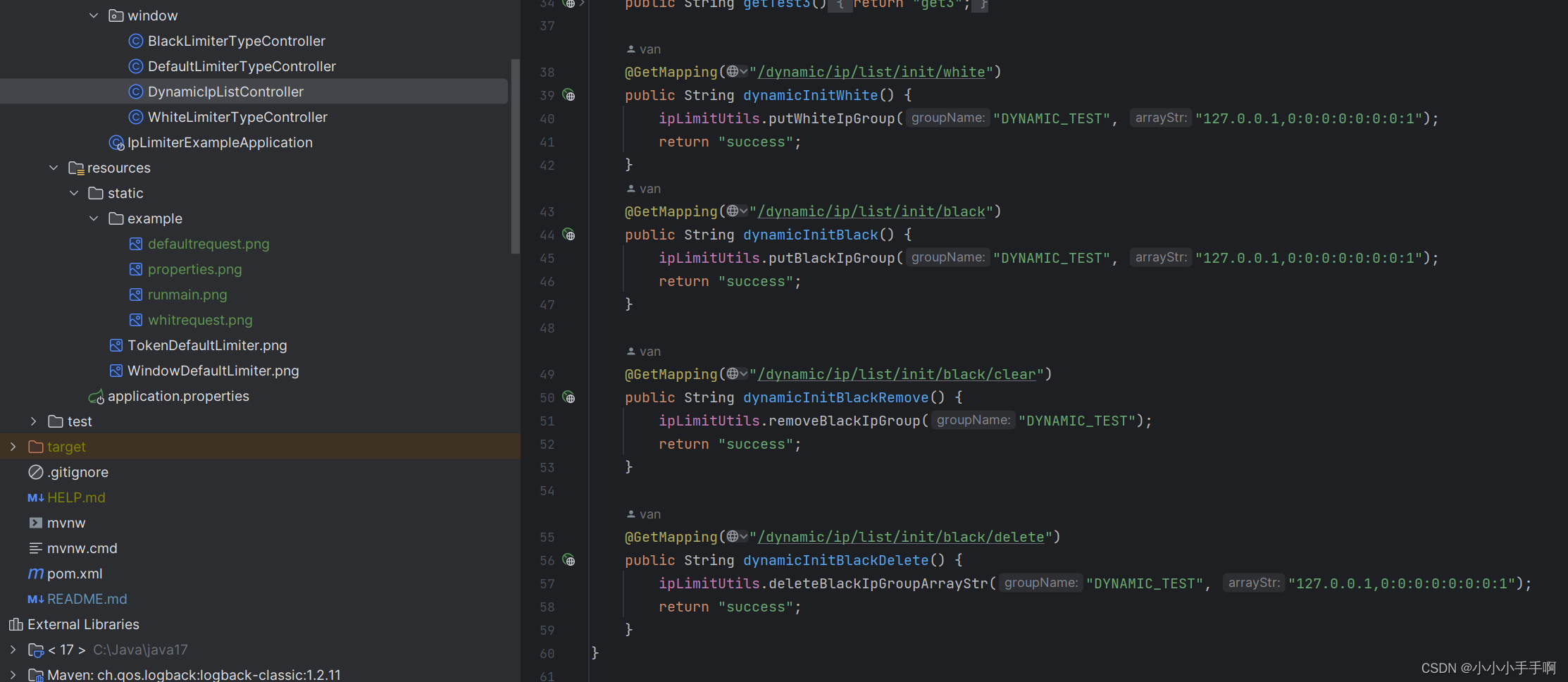
Task: Open the /dynamic/ip/list/init/black URL link
Action: point(871,211)
